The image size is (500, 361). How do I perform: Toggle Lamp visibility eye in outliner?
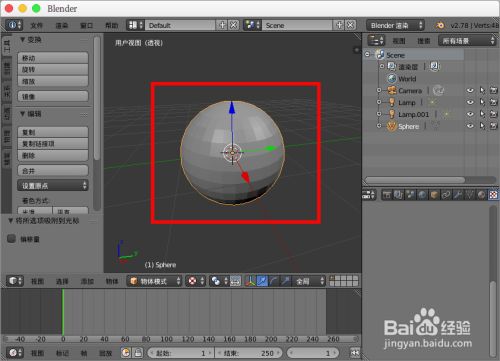tap(470, 102)
